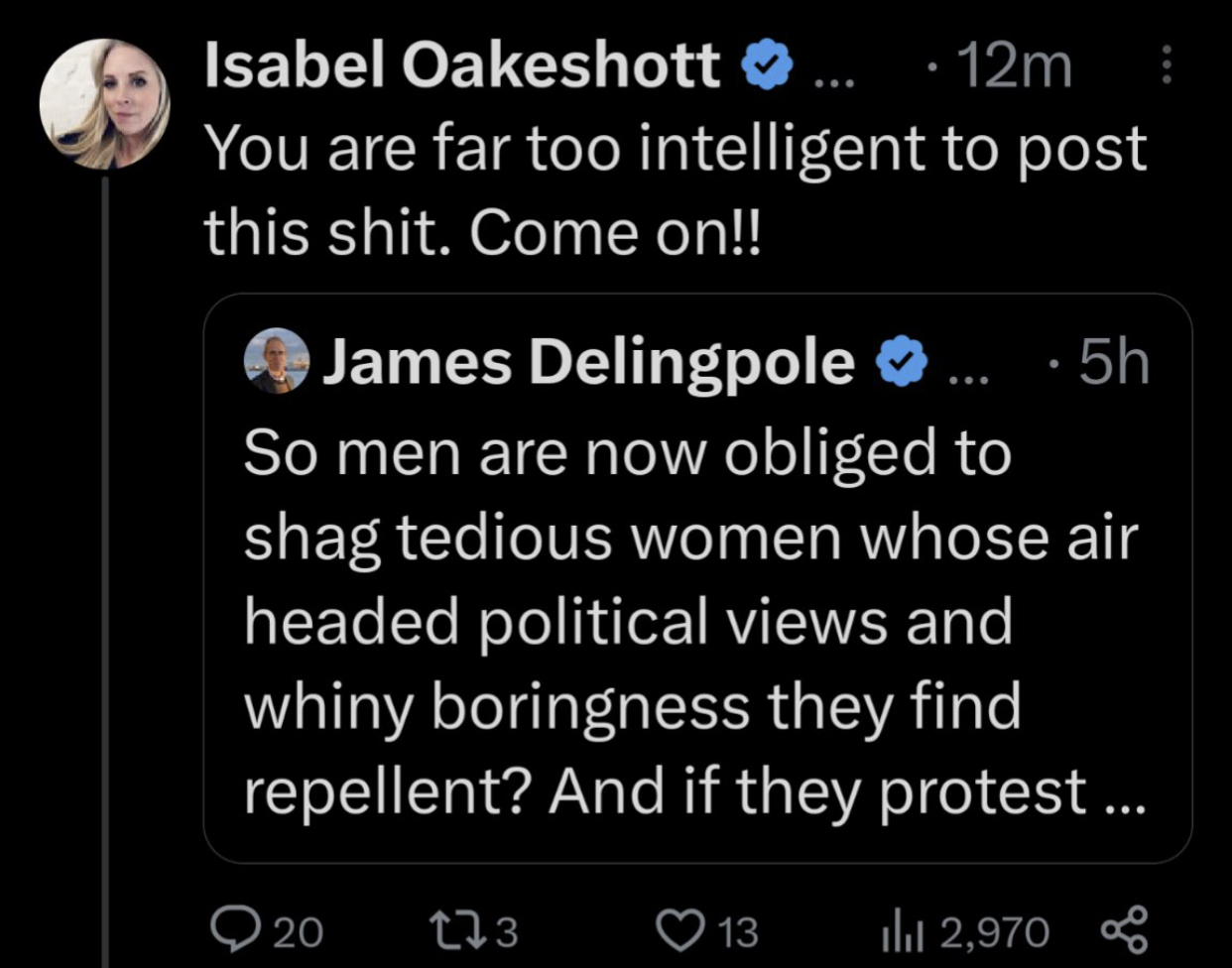Screen dimensions: 1232x968
Task: Click the repost count showing 3
Action: tap(506, 932)
